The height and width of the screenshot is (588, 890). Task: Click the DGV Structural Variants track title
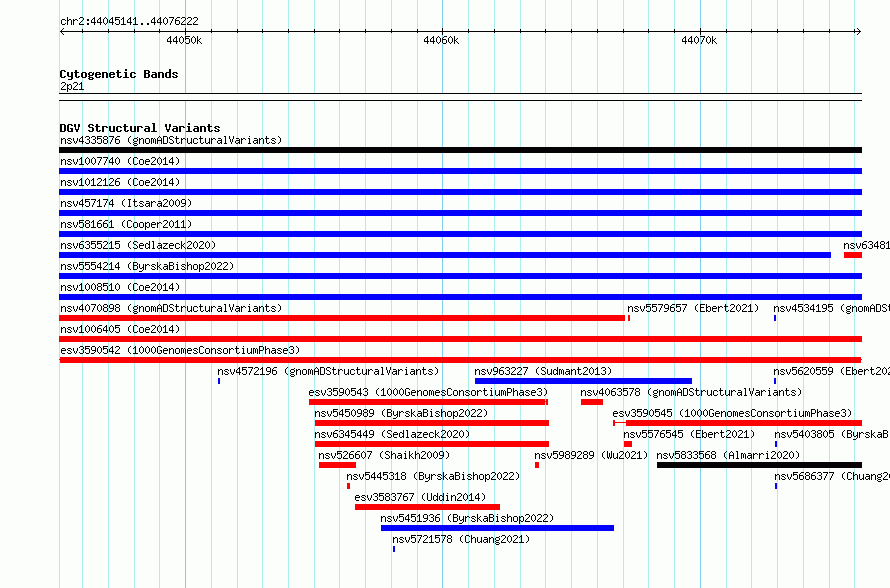click(140, 128)
